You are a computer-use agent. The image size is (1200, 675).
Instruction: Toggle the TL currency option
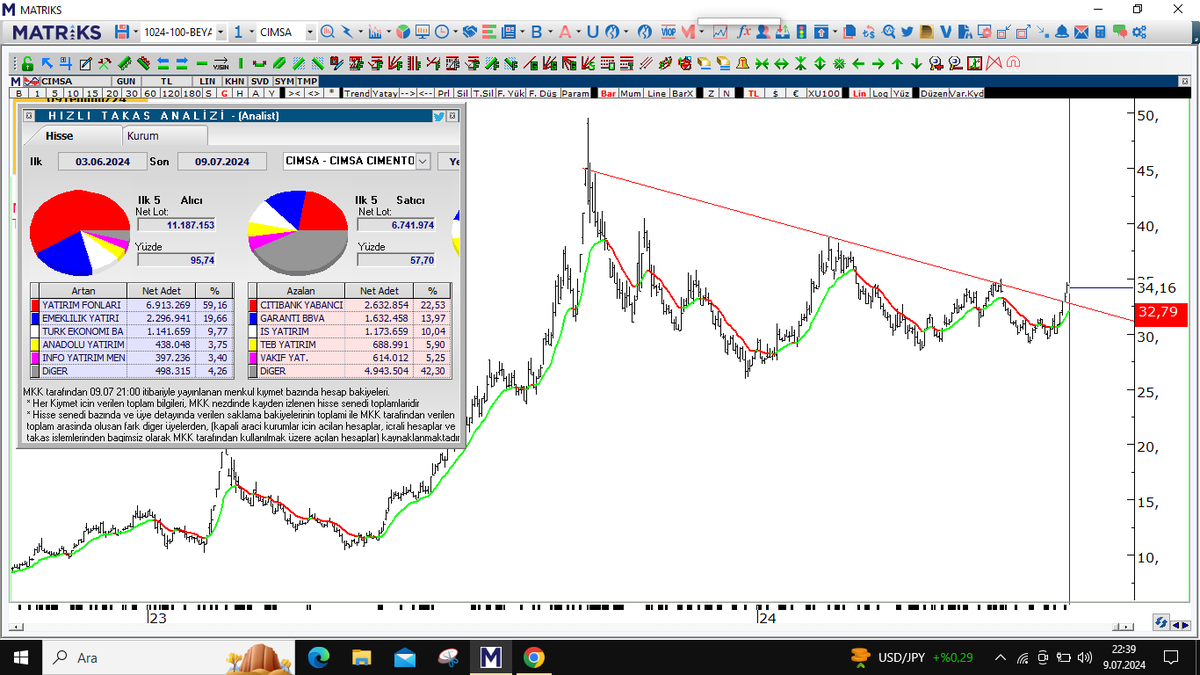(x=752, y=94)
